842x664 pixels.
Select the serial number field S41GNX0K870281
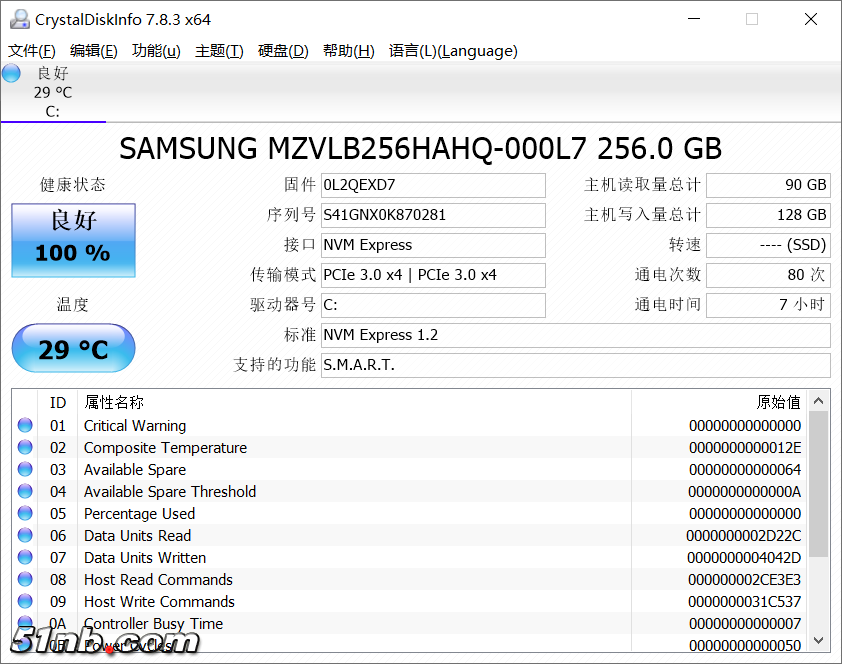tap(433, 215)
